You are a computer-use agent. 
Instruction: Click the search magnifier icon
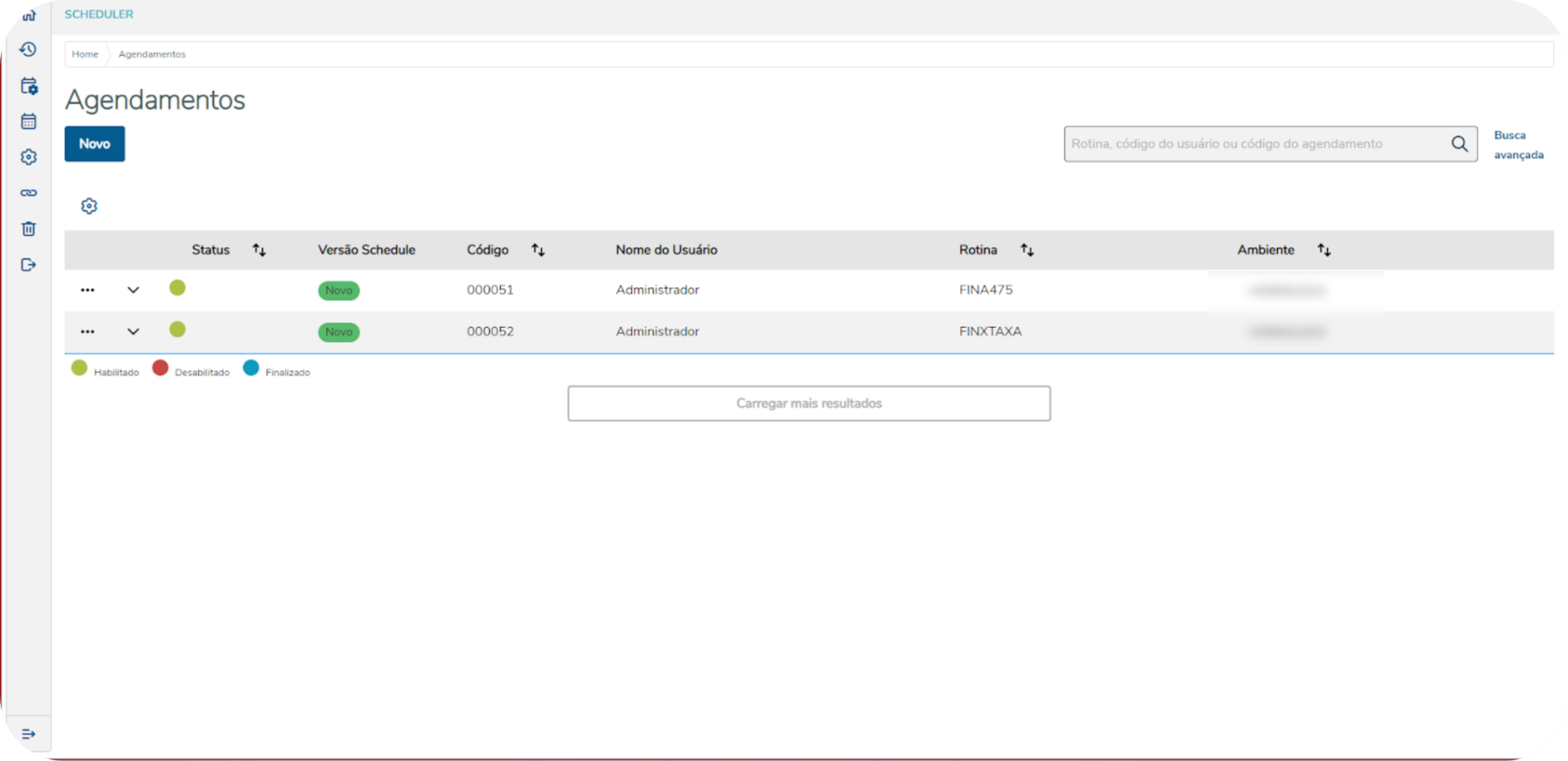click(x=1459, y=143)
